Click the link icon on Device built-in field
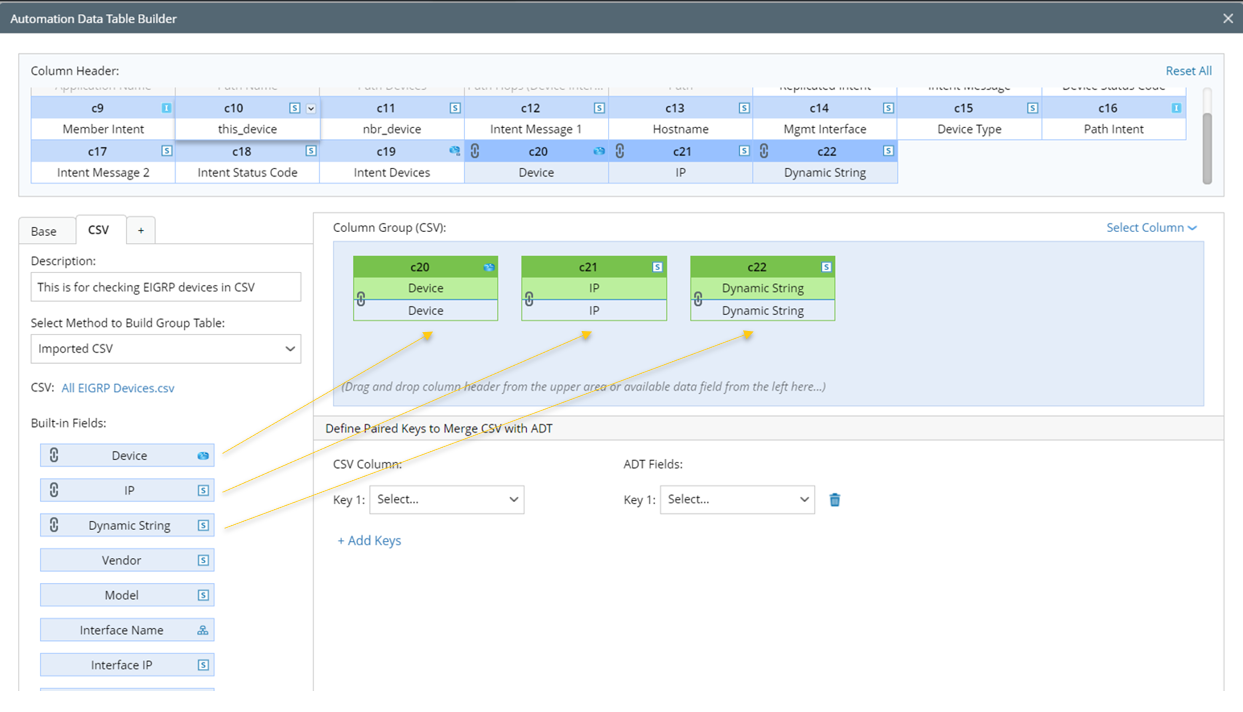The height and width of the screenshot is (712, 1243). coord(54,455)
